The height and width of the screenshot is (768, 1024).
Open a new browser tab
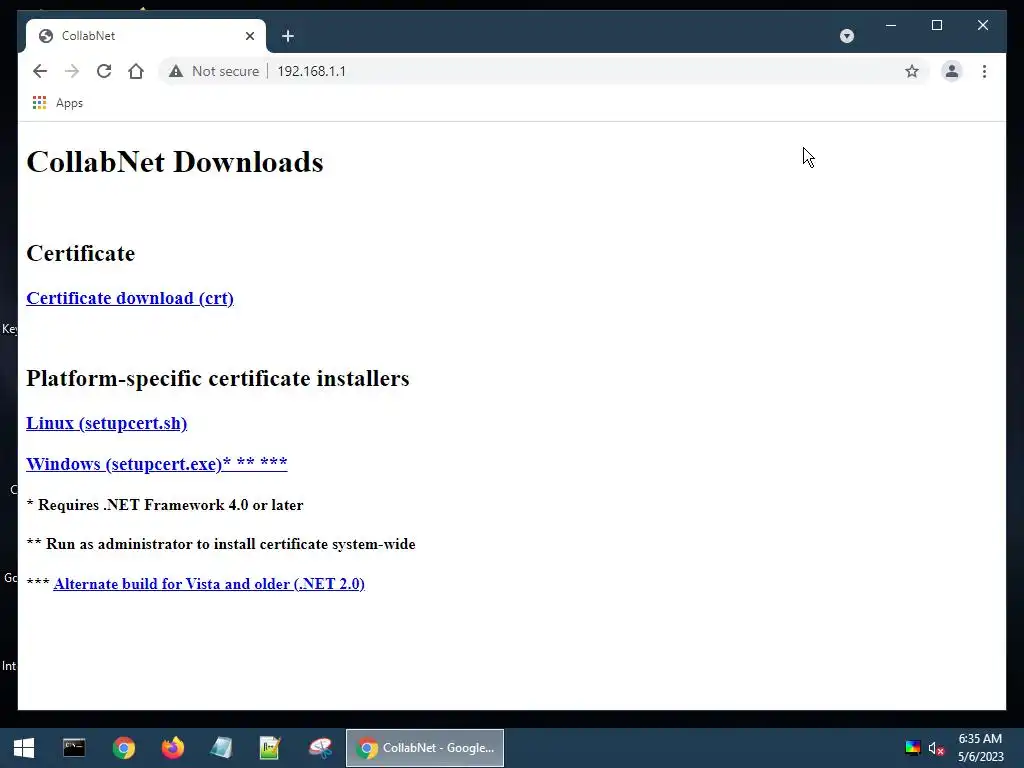coord(288,36)
